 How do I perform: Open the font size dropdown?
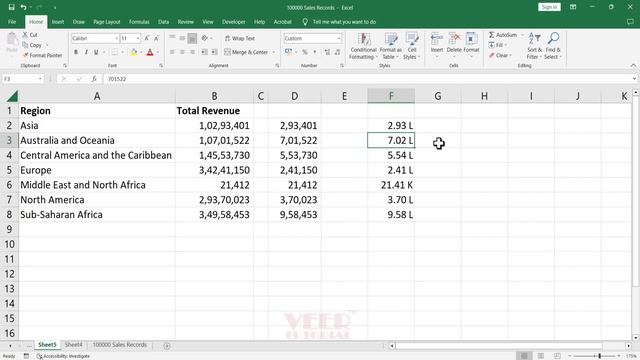[x=138, y=38]
